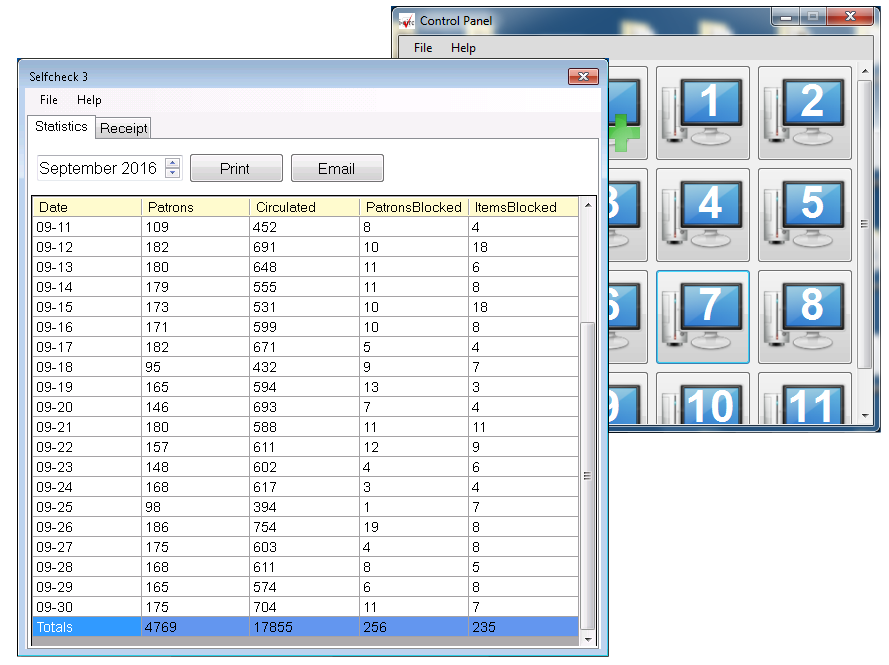
Task: Select the station 4 computer icon
Action: (702, 215)
